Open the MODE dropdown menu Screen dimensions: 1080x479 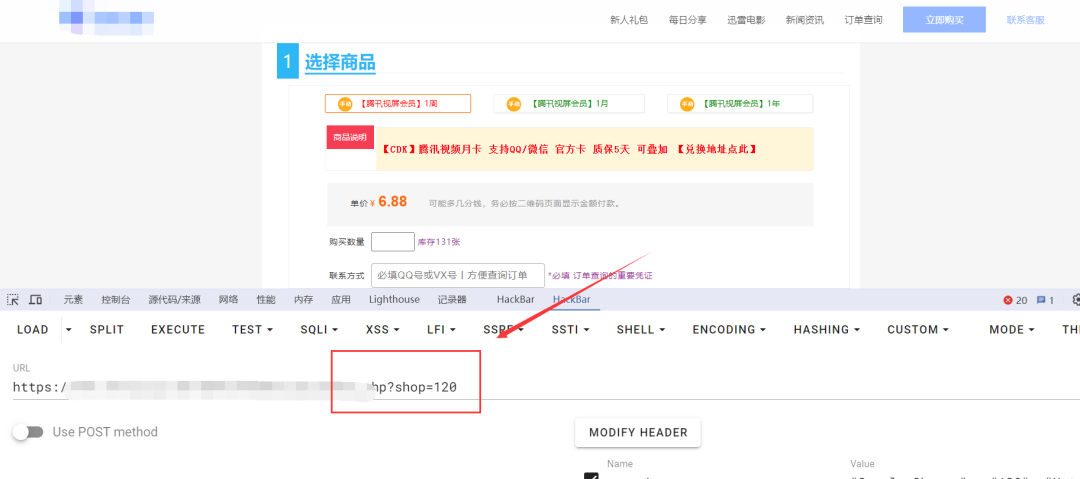coord(1012,329)
